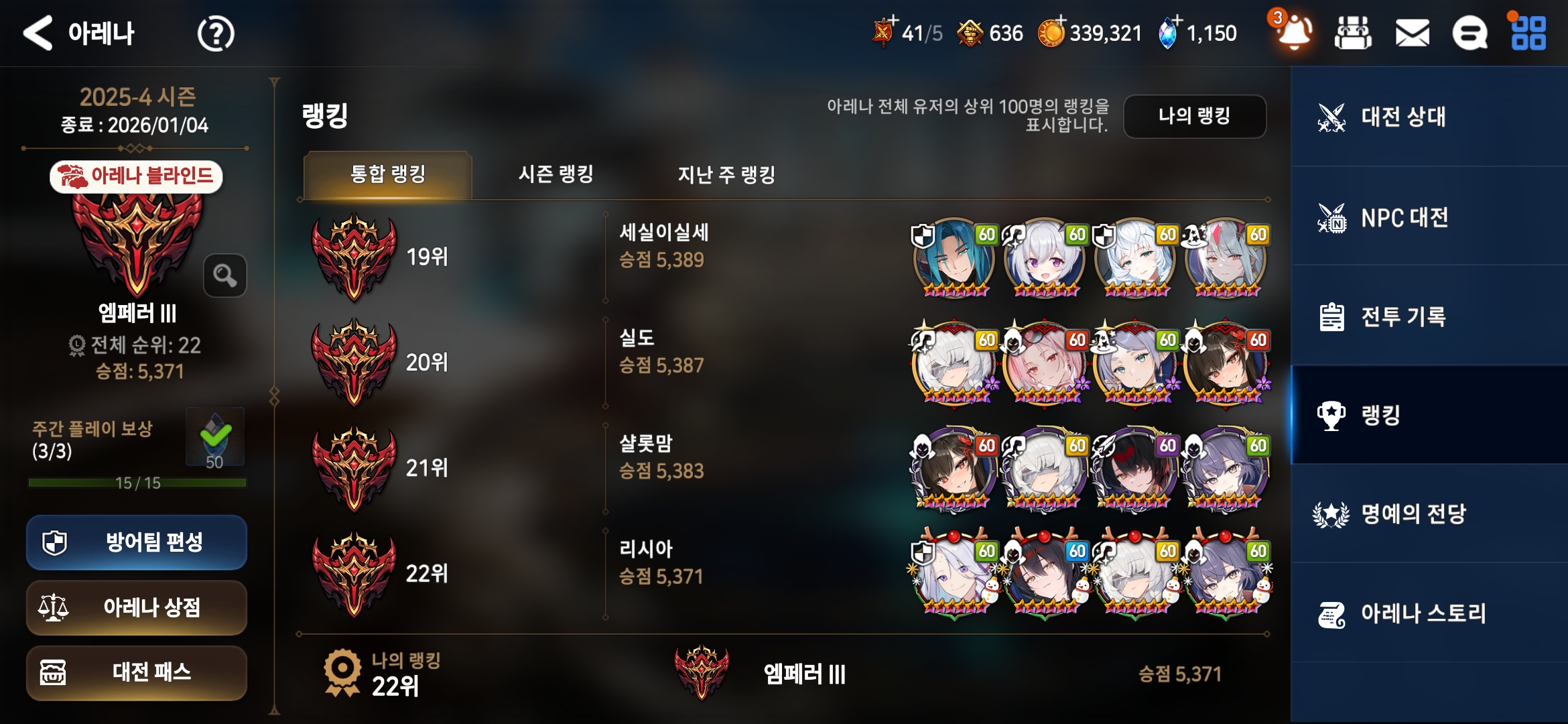This screenshot has width=1568, height=724.
Task: Open 방어팀 편성 defense team setup
Action: pos(137,542)
